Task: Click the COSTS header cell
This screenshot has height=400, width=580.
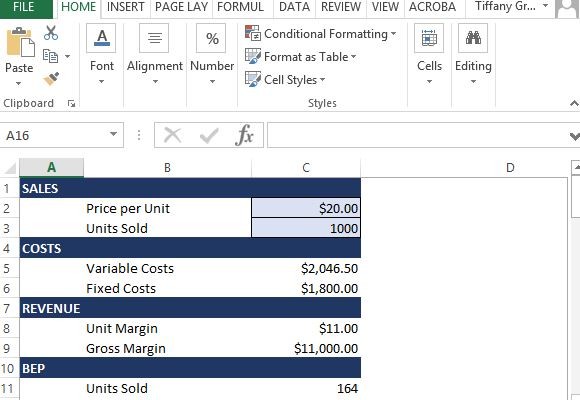Action: (x=51, y=248)
